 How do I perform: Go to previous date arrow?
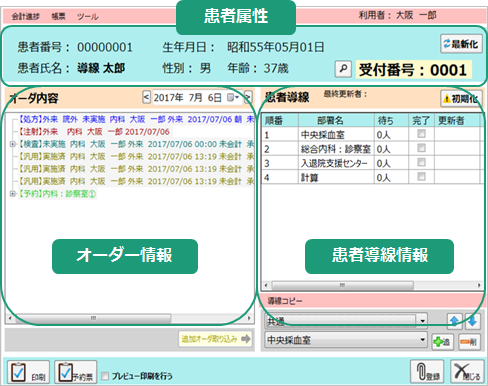[146, 97]
